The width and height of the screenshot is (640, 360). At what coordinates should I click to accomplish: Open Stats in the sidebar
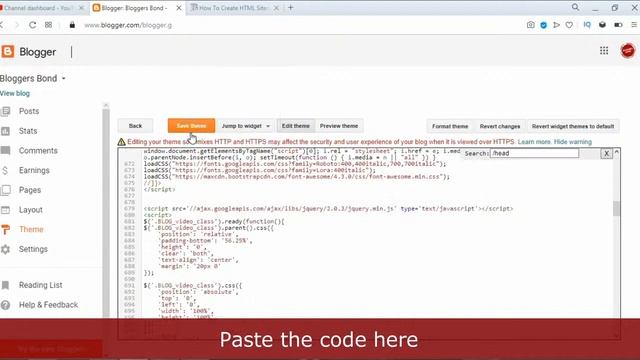coord(28,131)
